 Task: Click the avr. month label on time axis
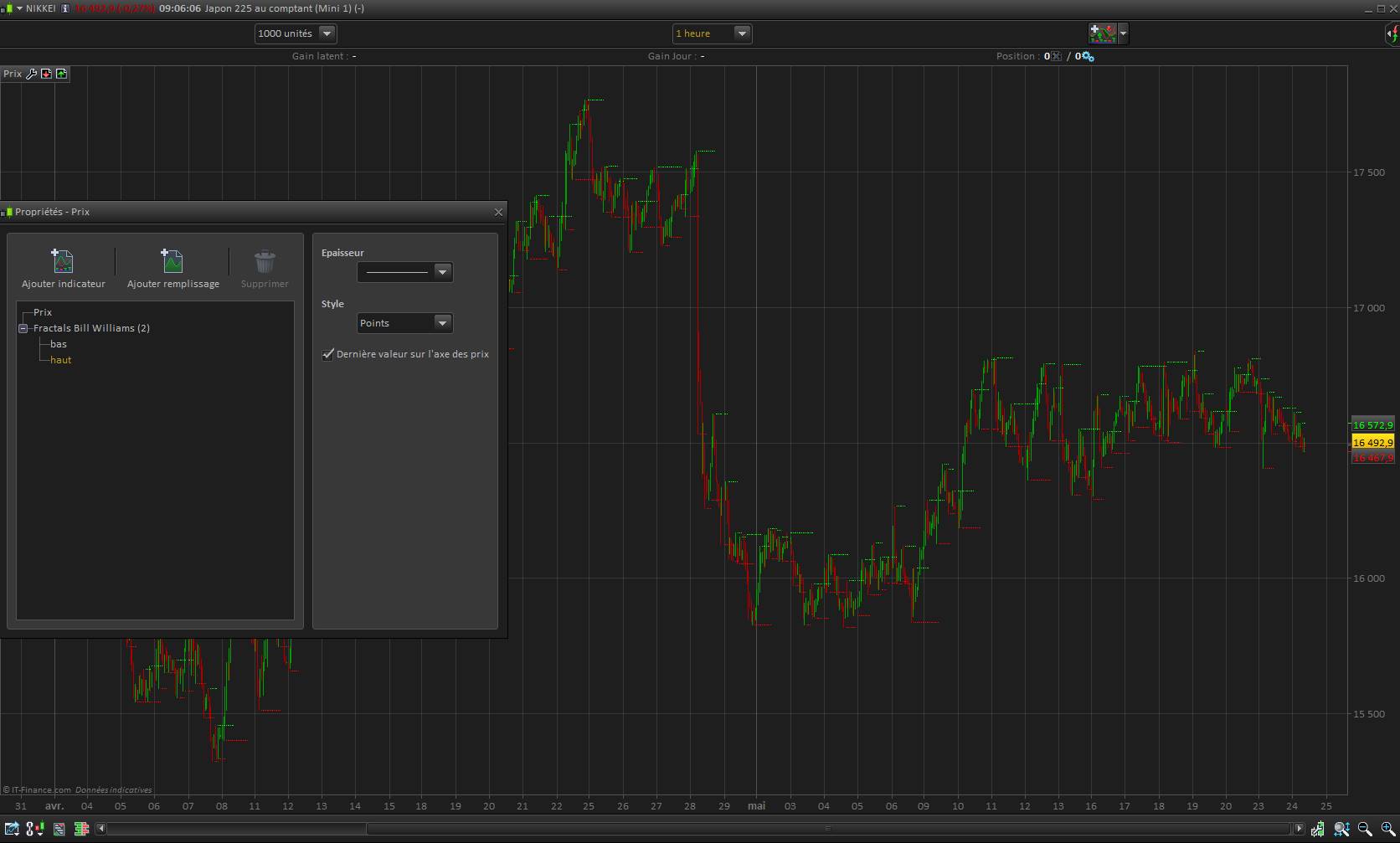click(54, 806)
